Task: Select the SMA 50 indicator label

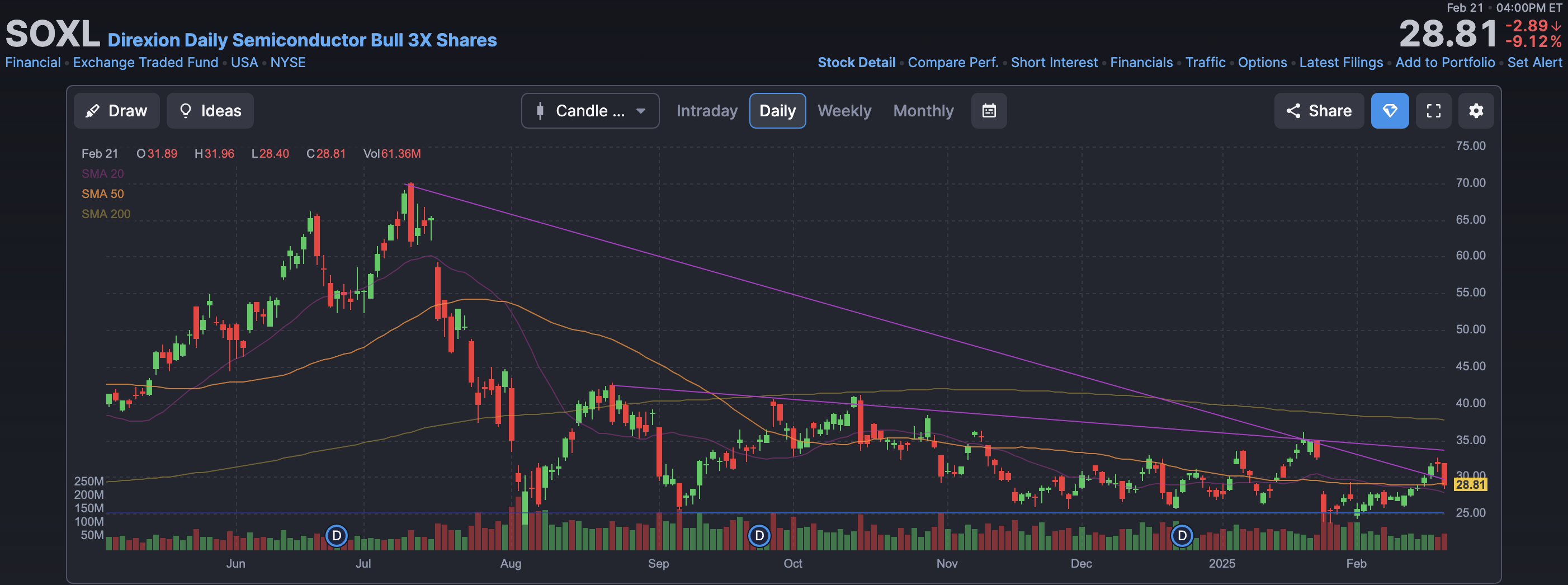Action: coord(102,194)
